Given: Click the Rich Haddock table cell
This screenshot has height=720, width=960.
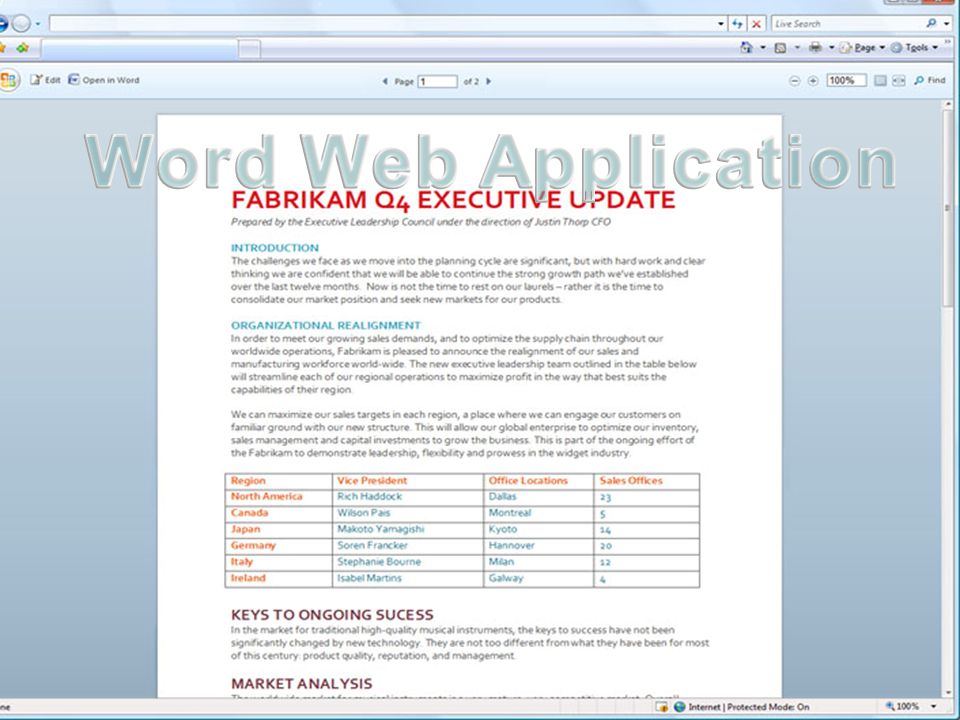Looking at the screenshot, I should [408, 497].
